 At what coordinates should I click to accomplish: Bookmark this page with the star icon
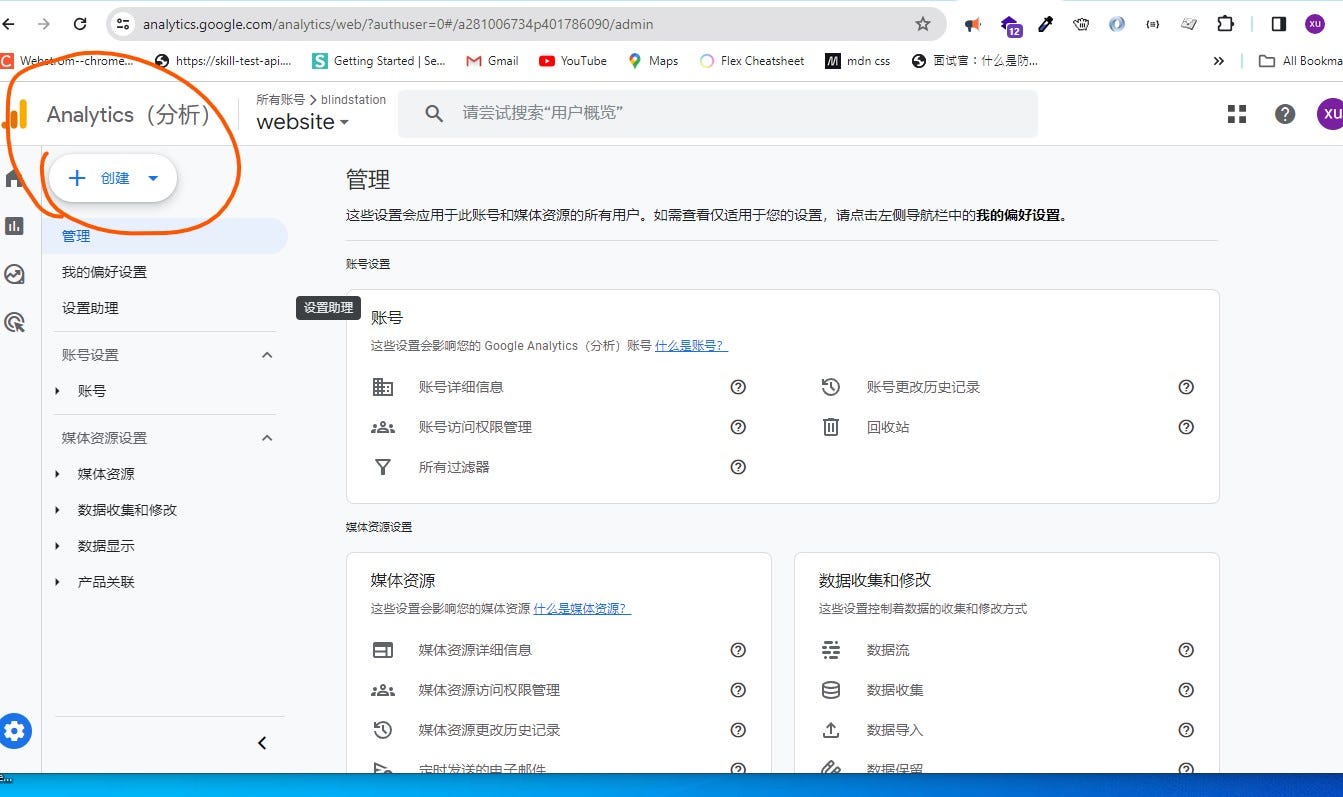pyautogui.click(x=922, y=24)
